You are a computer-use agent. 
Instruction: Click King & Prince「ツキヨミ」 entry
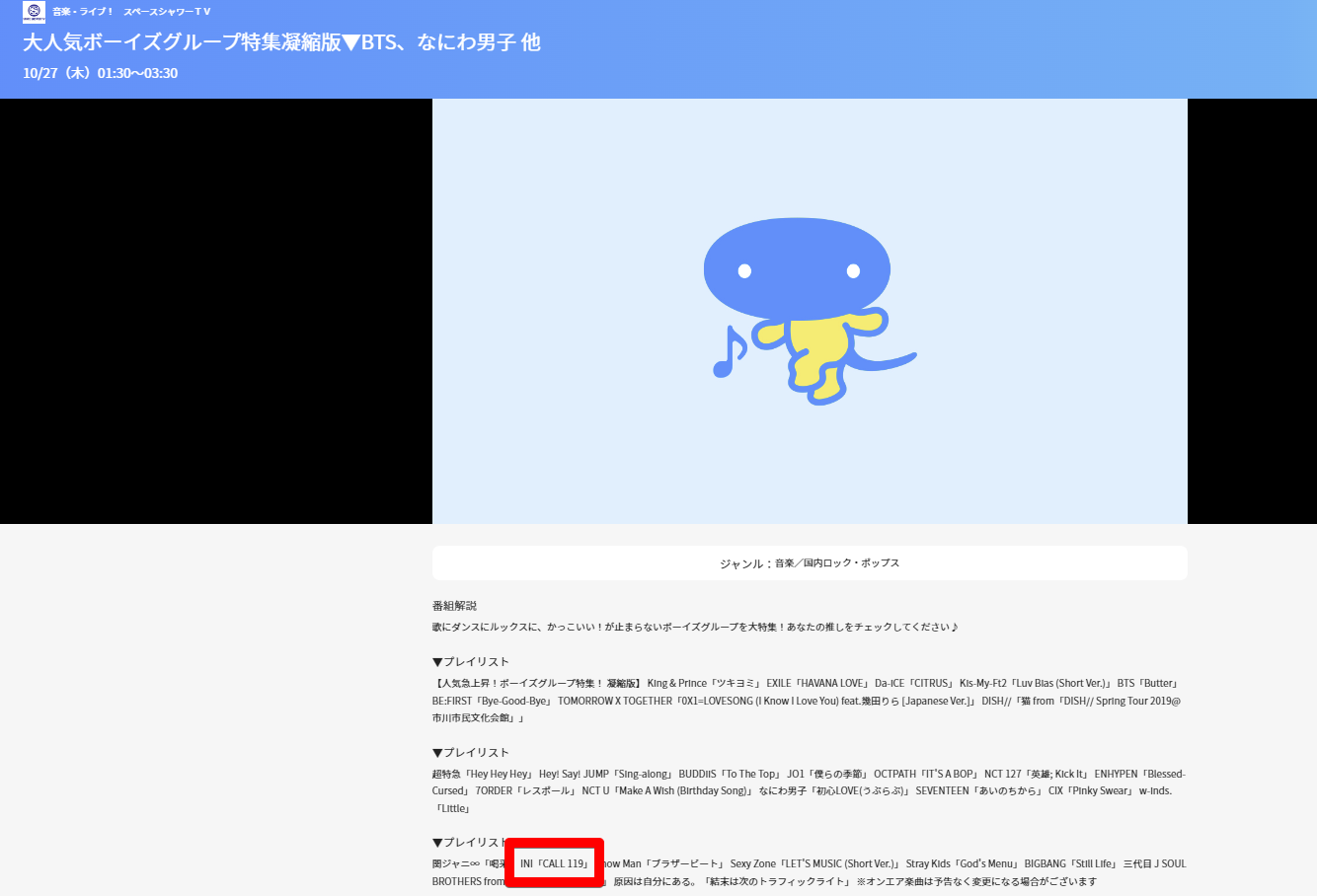tap(704, 684)
